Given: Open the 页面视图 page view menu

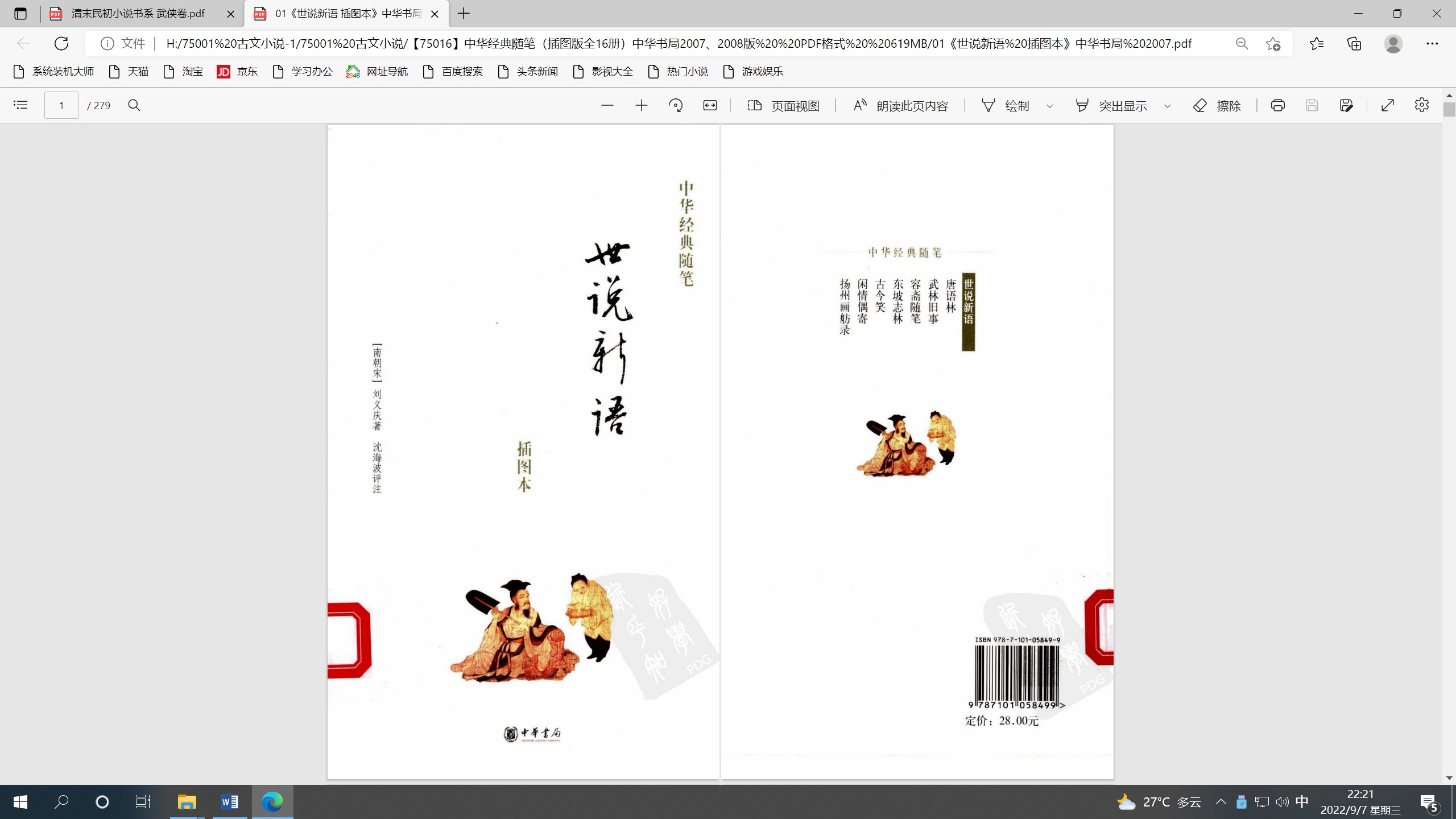Looking at the screenshot, I should 784,106.
